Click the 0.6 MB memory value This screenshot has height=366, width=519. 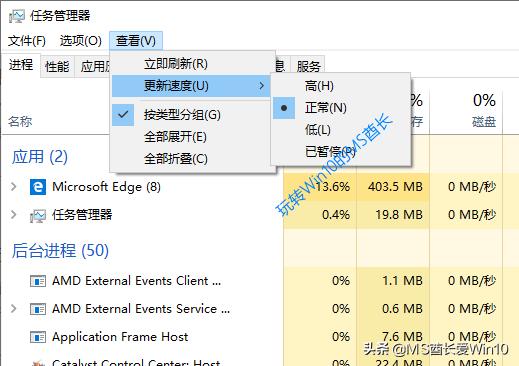[x=402, y=309]
